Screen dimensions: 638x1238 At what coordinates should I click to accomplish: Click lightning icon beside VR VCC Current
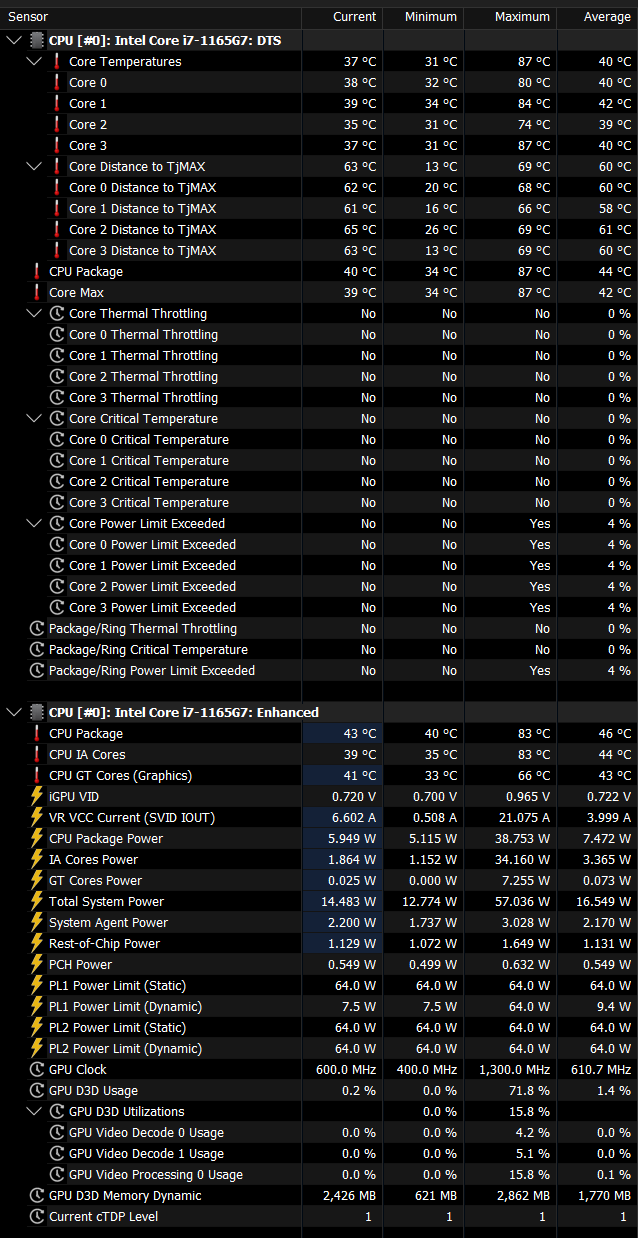(x=37, y=817)
